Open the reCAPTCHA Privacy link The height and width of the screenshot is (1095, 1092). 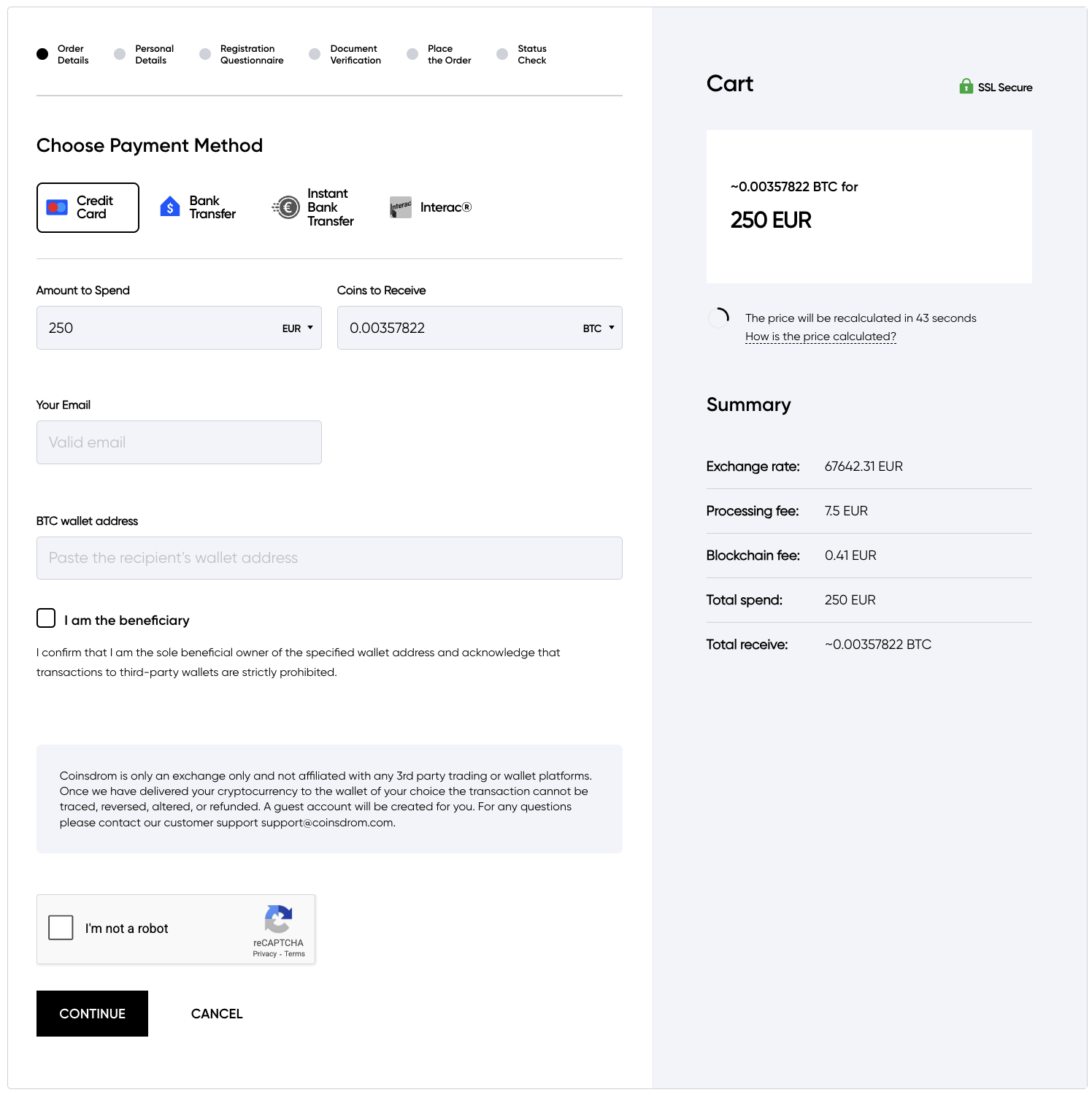coord(264,954)
